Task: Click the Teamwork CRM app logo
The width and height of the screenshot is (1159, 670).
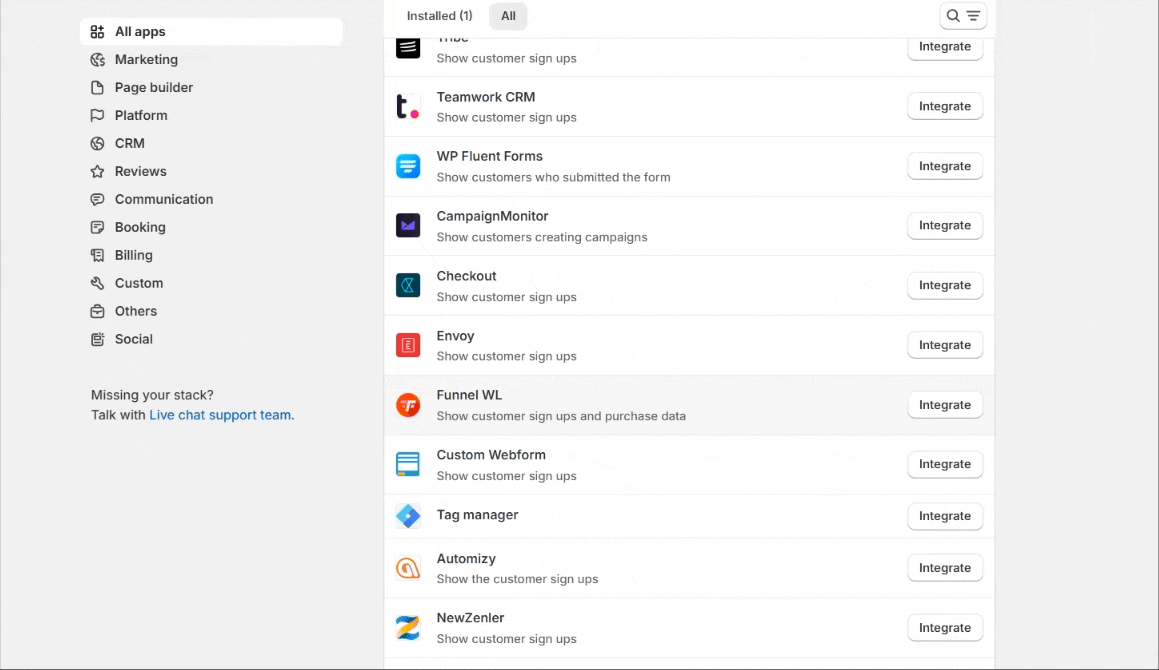Action: [408, 106]
